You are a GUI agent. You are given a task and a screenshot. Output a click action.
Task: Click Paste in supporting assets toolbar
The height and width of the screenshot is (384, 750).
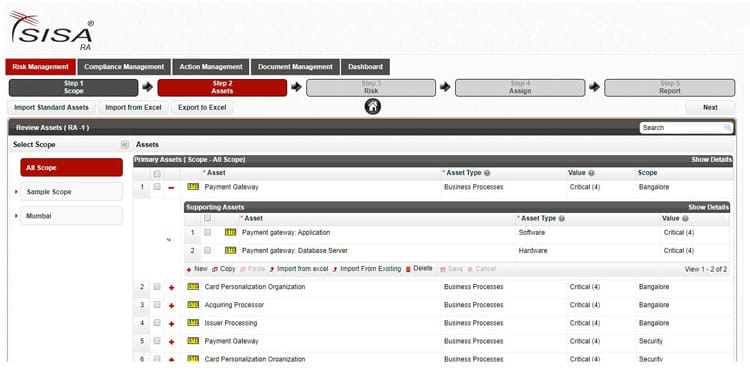[x=253, y=269]
